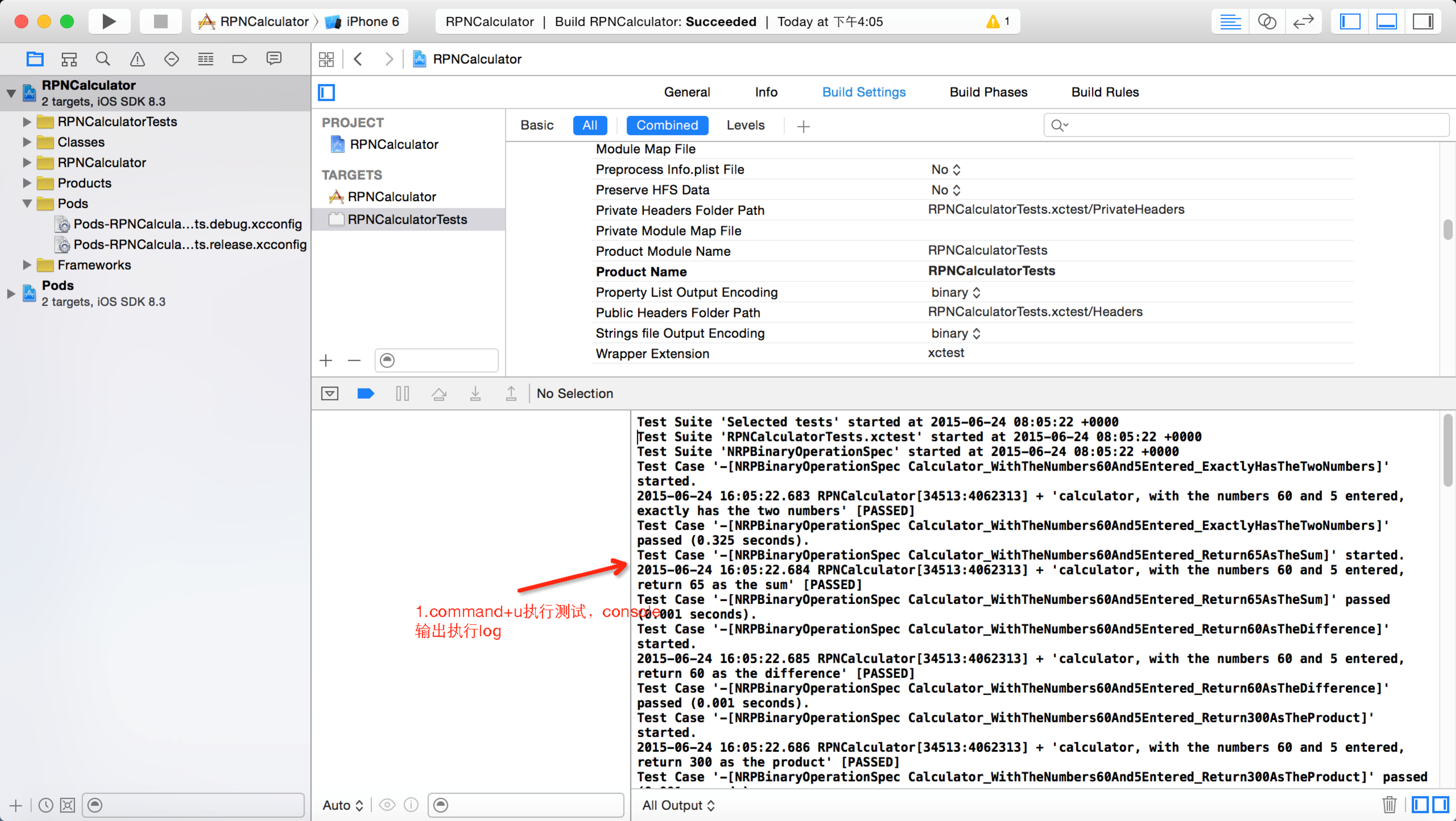The height and width of the screenshot is (821, 1456).
Task: Select Combined settings view
Action: 667,125
